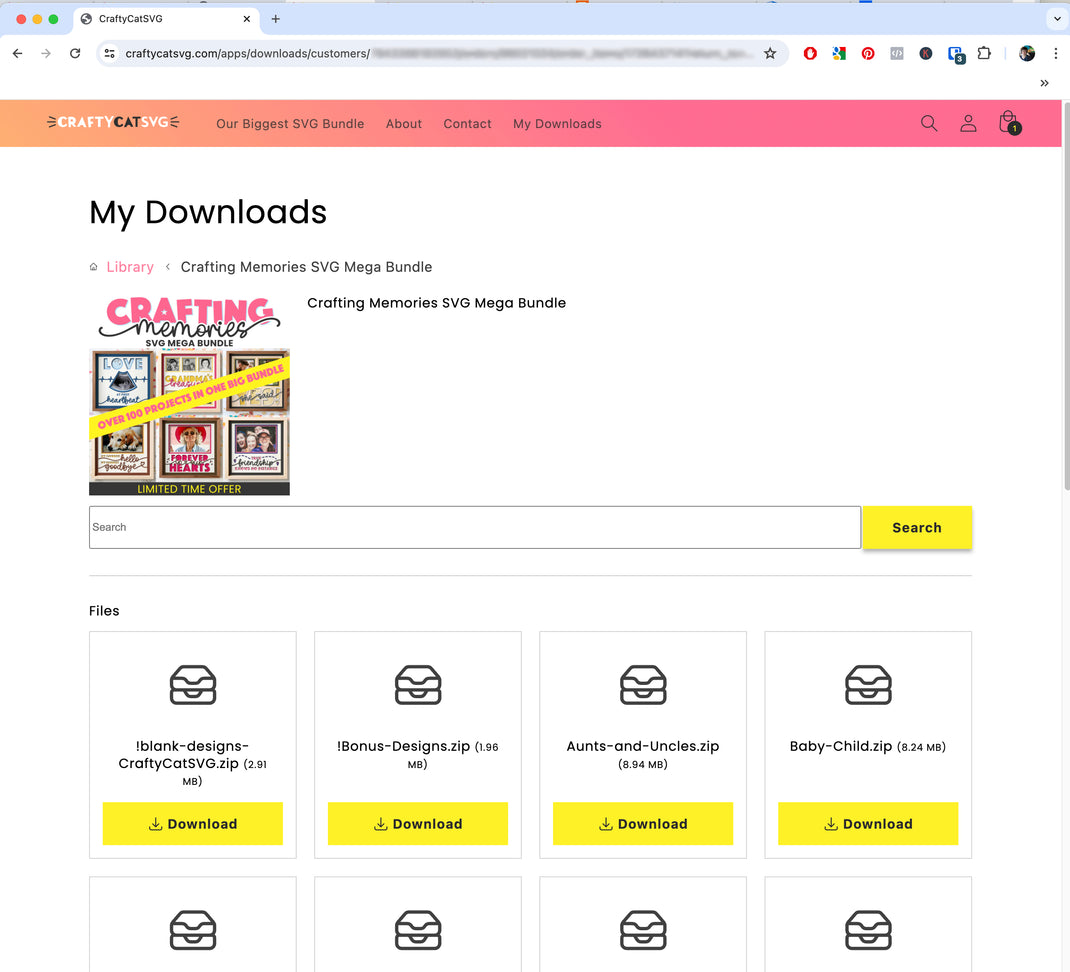Click the Crafting Memories bundle thumbnail image

coord(189,394)
